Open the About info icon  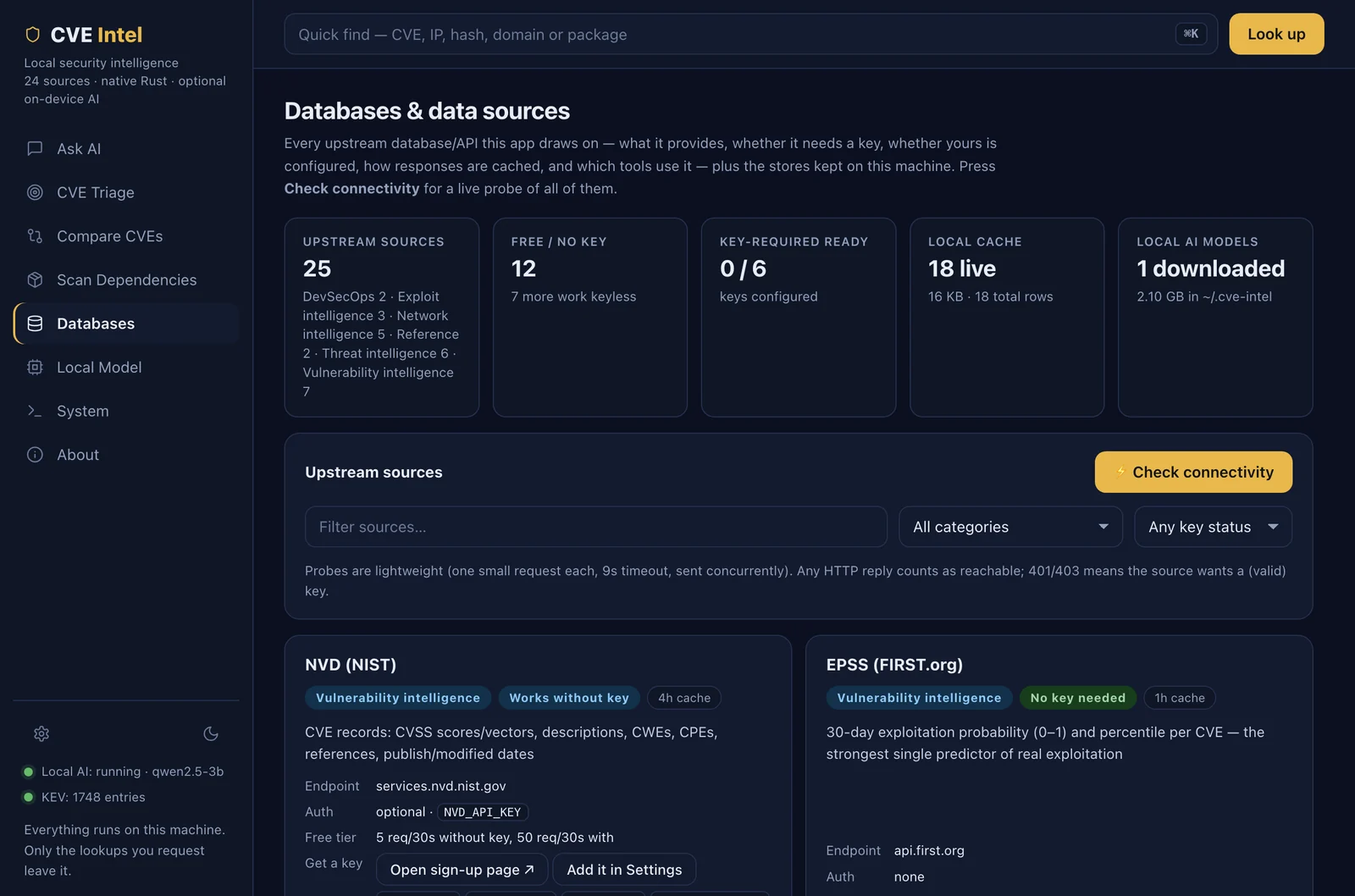tap(35, 455)
